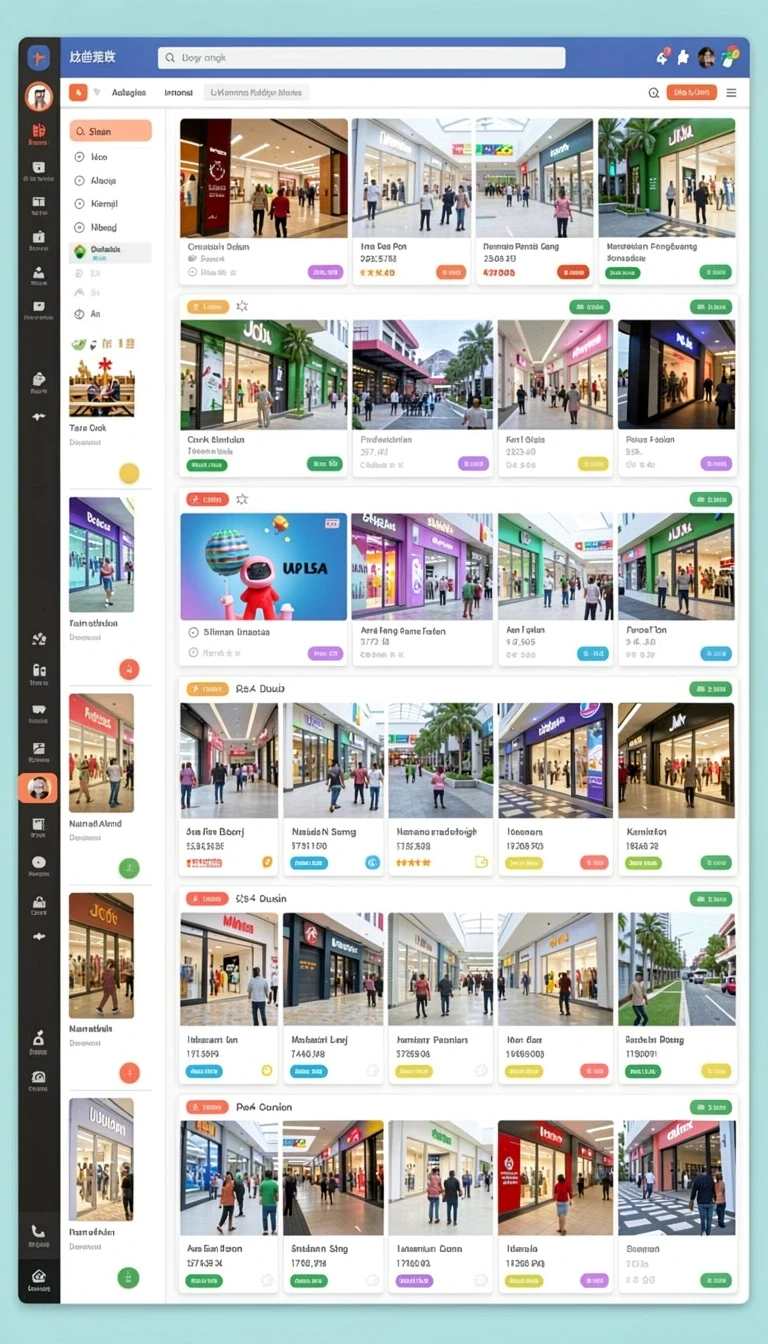Viewport: 768px width, 1344px height.
Task: Open the 'Namad Alamd' store thumbnail in the left panel
Action: [101, 753]
